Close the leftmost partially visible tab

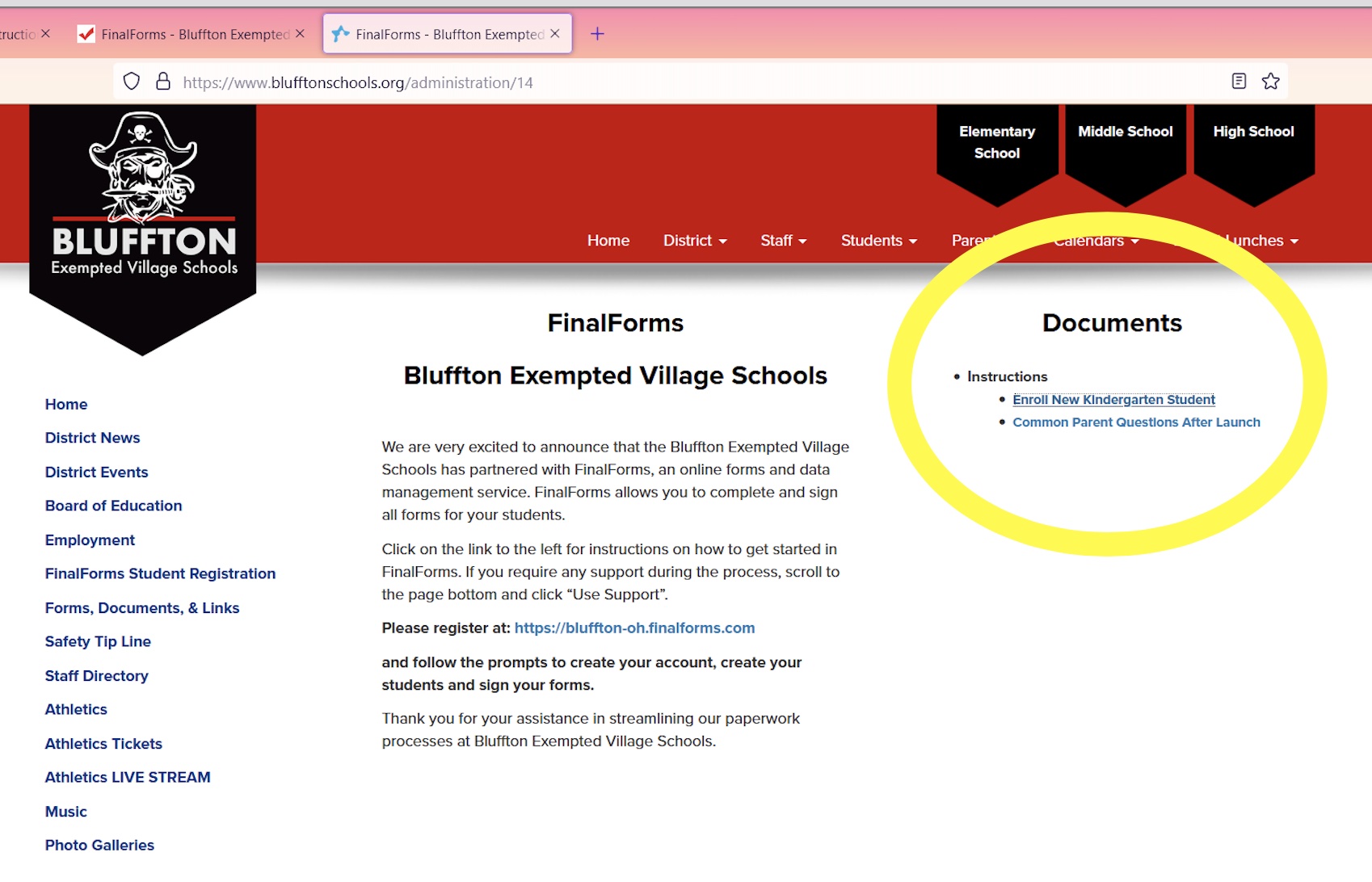[x=45, y=34]
